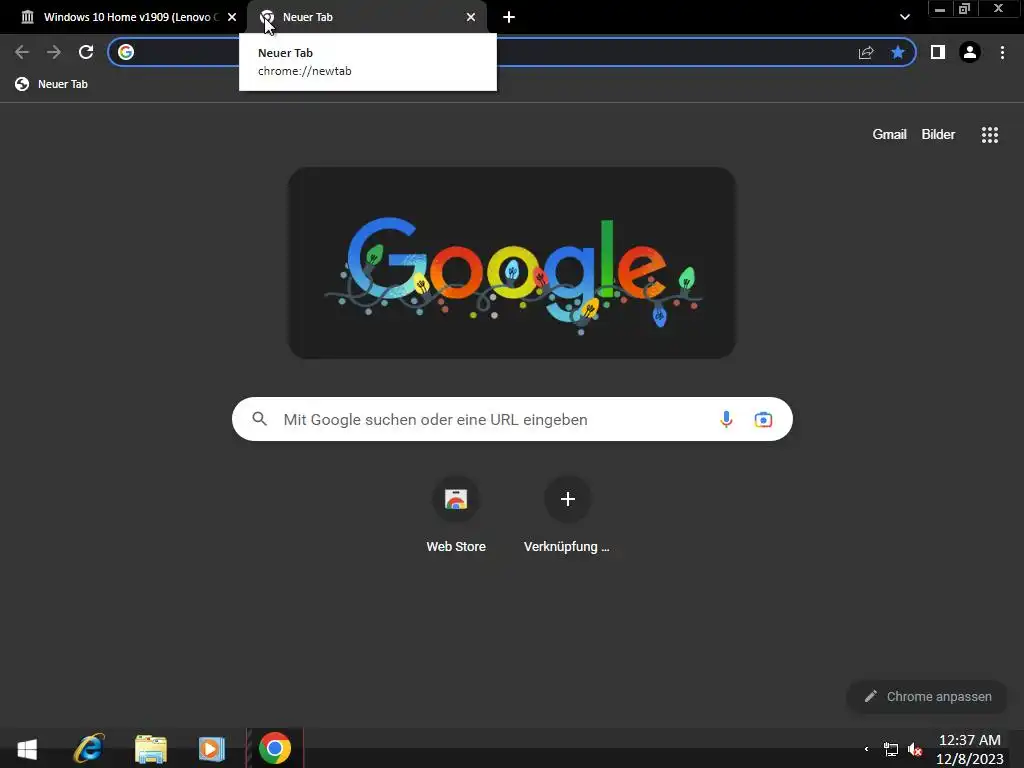Open the Neuer Tab bookmark

point(52,84)
